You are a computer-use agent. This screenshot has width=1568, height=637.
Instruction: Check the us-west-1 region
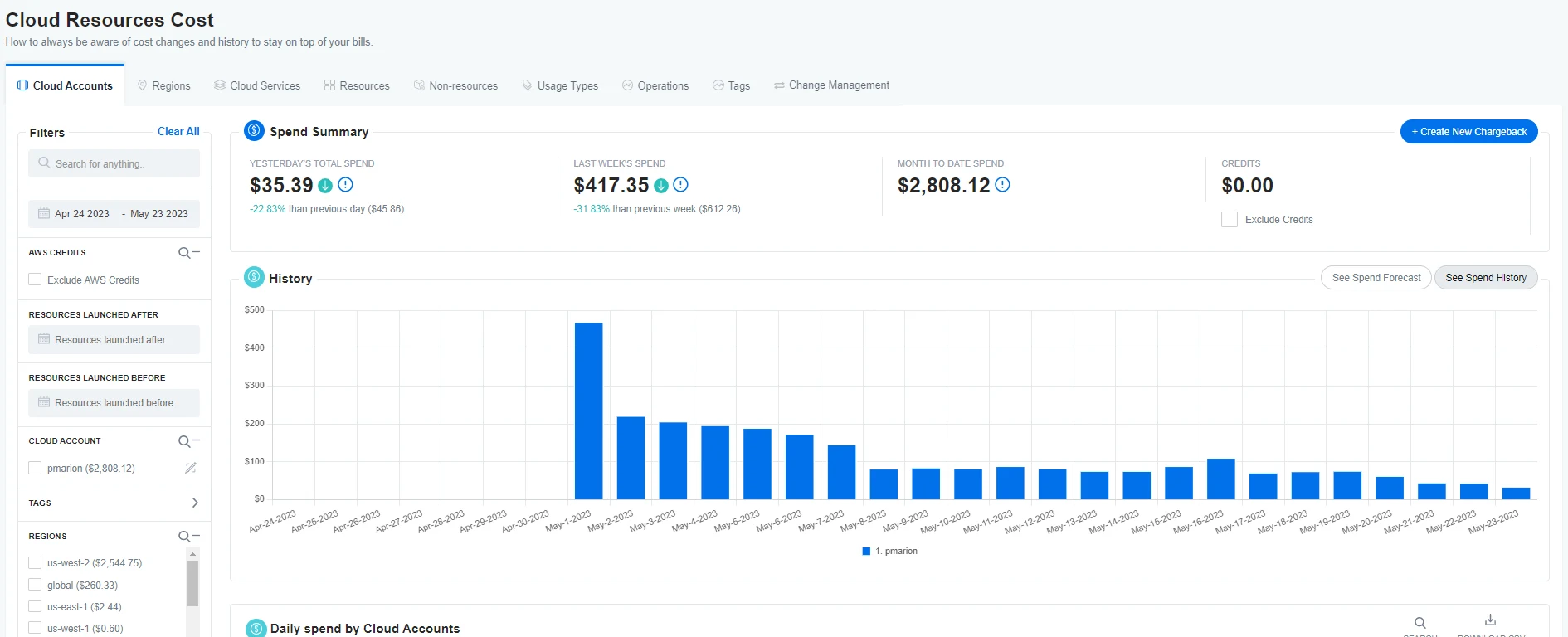click(35, 628)
